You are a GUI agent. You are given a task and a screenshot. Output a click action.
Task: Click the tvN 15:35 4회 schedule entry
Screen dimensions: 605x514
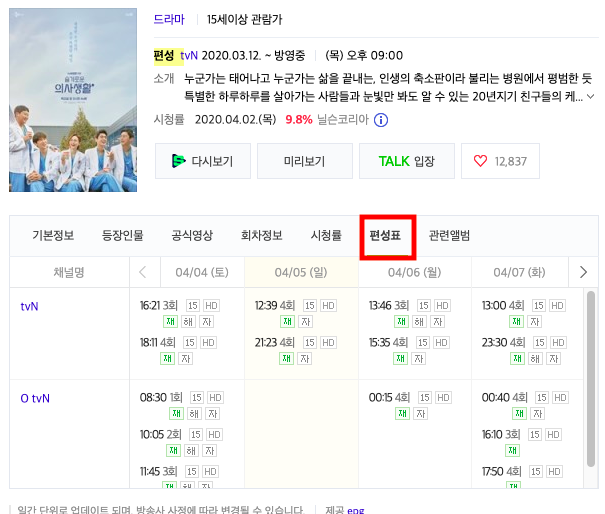tap(388, 343)
